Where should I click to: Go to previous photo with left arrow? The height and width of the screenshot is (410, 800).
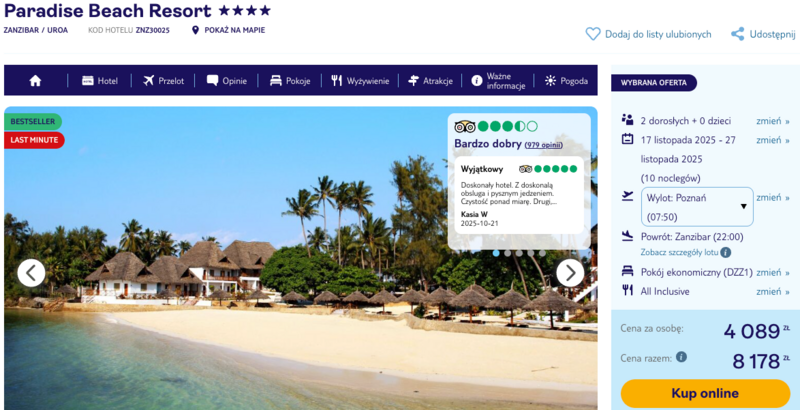click(31, 273)
